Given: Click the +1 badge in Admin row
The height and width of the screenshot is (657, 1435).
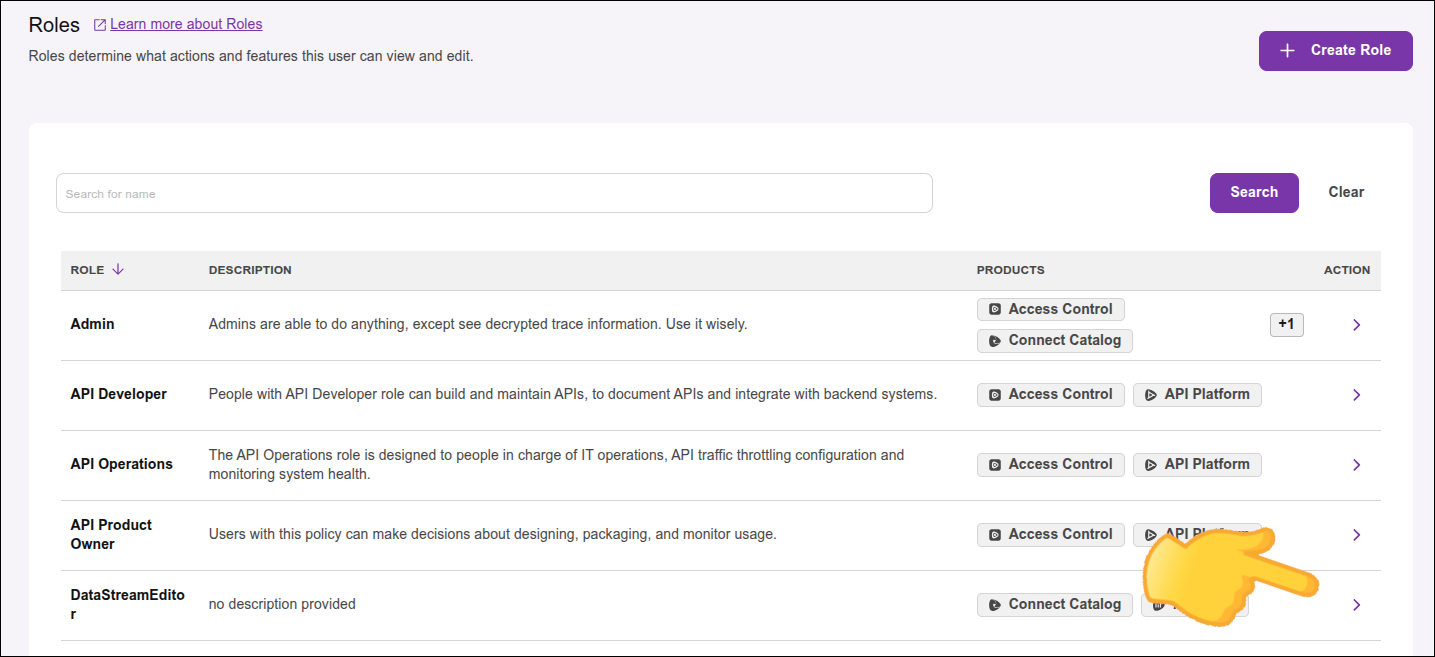Looking at the screenshot, I should (x=1287, y=324).
